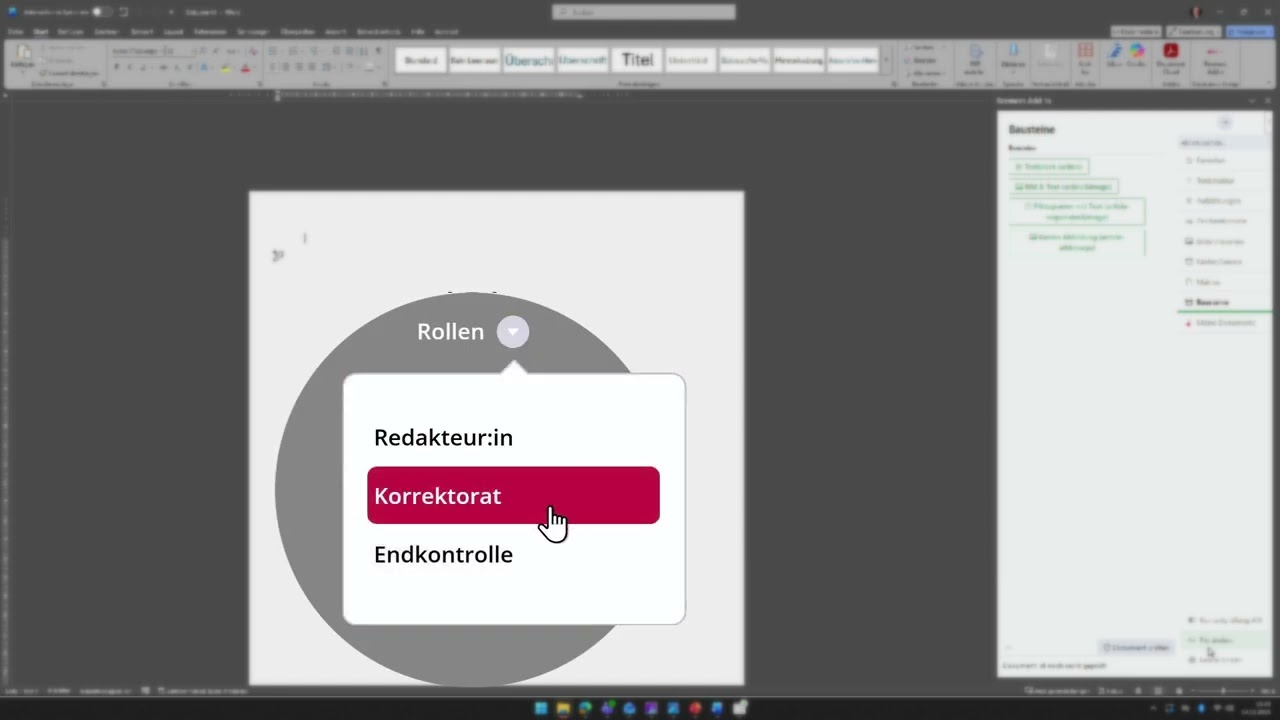
Task: Apply the Titel style from the gallery
Action: pos(637,60)
